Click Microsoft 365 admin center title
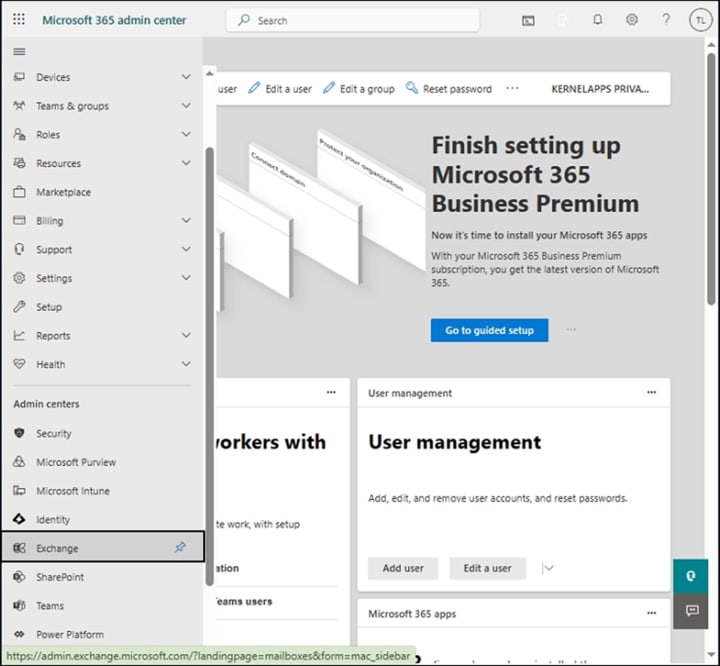 (114, 20)
